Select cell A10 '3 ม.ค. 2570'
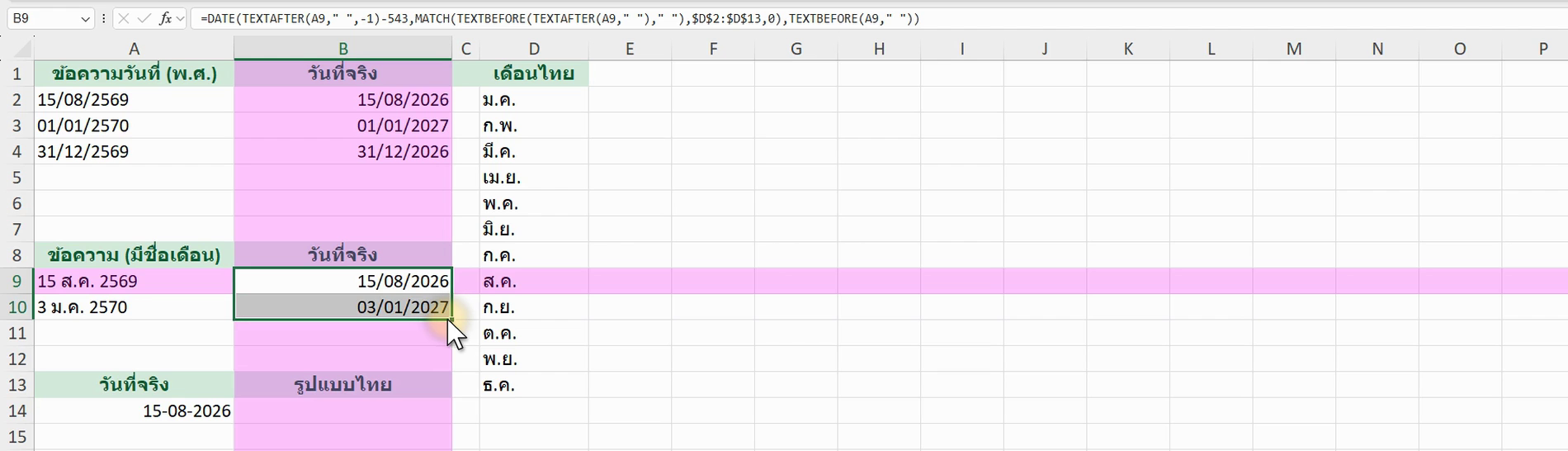The height and width of the screenshot is (451, 1568). pyautogui.click(x=134, y=307)
